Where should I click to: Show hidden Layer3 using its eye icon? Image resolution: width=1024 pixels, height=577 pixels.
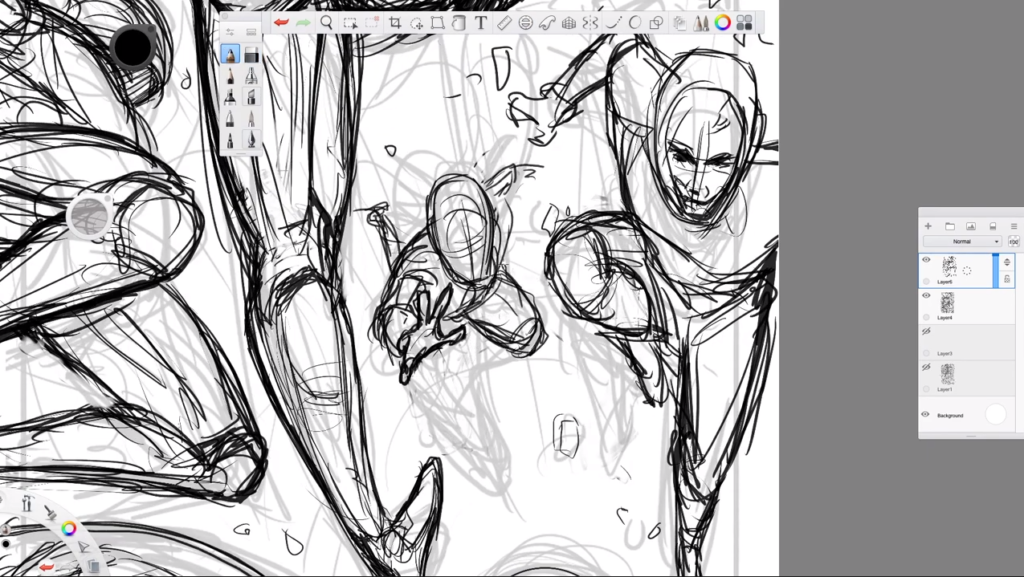coord(926,332)
